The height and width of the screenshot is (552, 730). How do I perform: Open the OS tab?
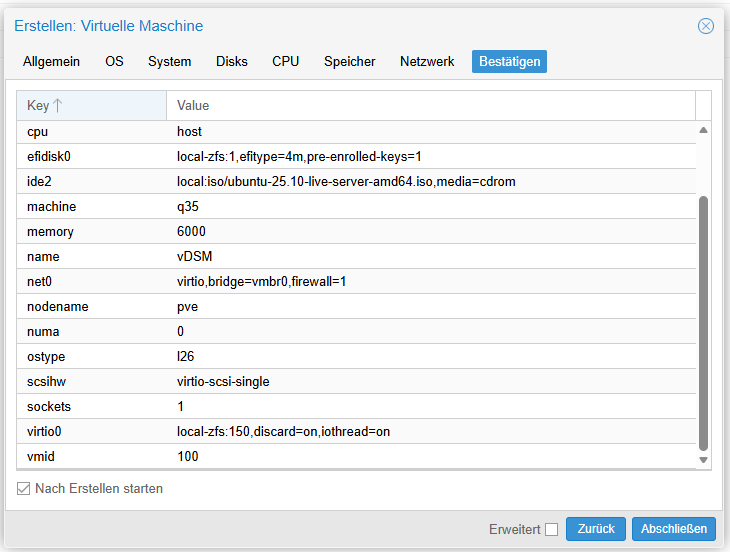(114, 62)
